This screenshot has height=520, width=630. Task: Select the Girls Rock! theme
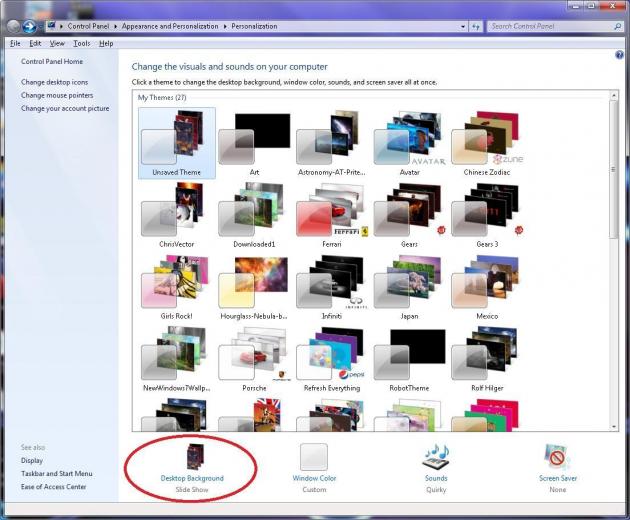click(176, 287)
